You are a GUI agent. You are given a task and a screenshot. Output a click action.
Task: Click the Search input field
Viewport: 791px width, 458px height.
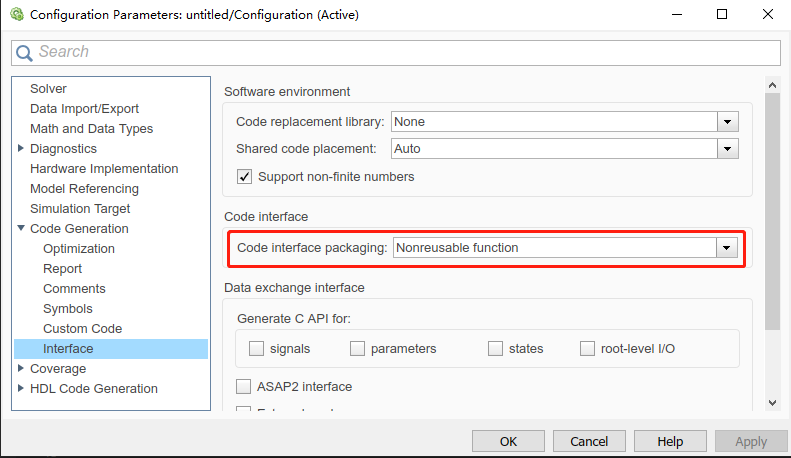click(400, 52)
